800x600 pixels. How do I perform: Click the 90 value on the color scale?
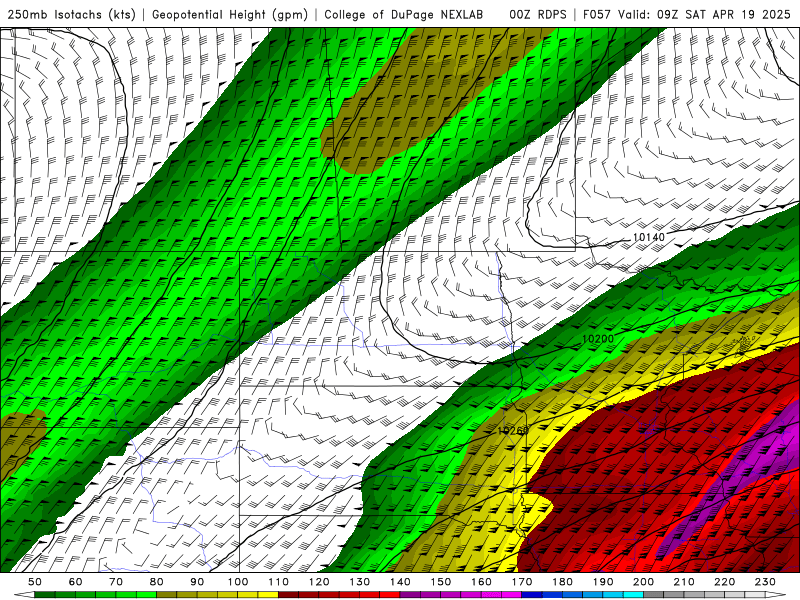click(197, 582)
